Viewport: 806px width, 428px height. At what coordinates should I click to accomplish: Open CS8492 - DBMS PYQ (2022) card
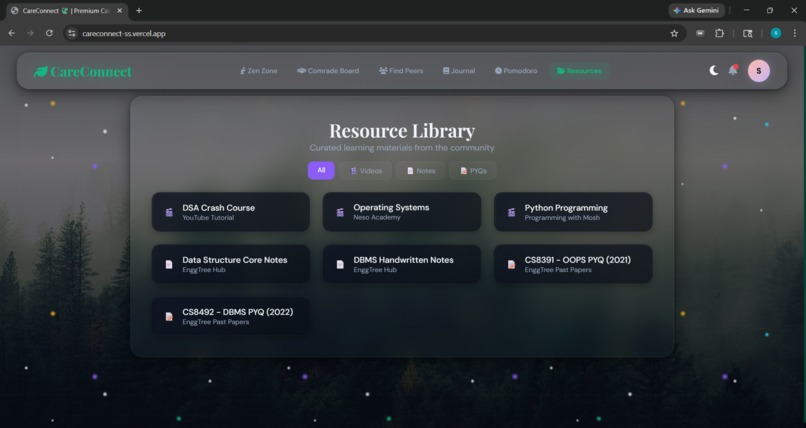(x=231, y=316)
